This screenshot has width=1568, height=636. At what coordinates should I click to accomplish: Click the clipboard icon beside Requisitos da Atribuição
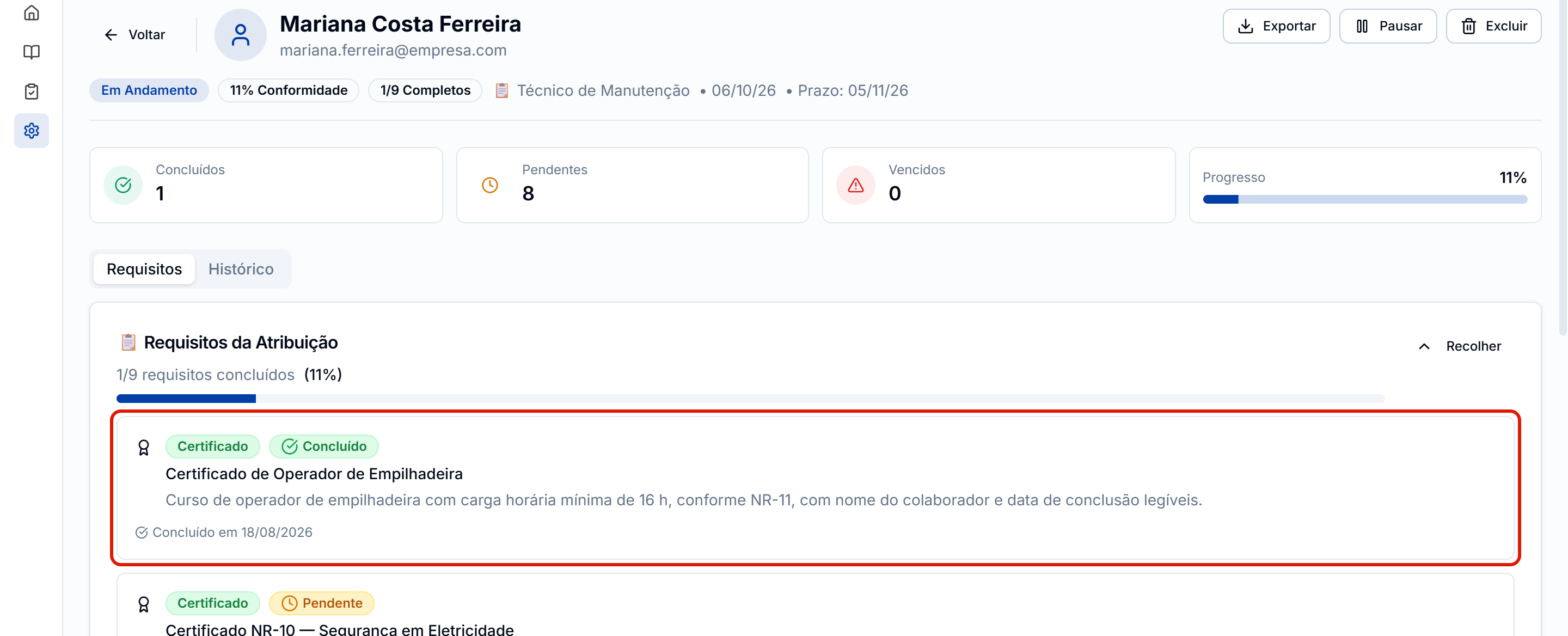128,342
